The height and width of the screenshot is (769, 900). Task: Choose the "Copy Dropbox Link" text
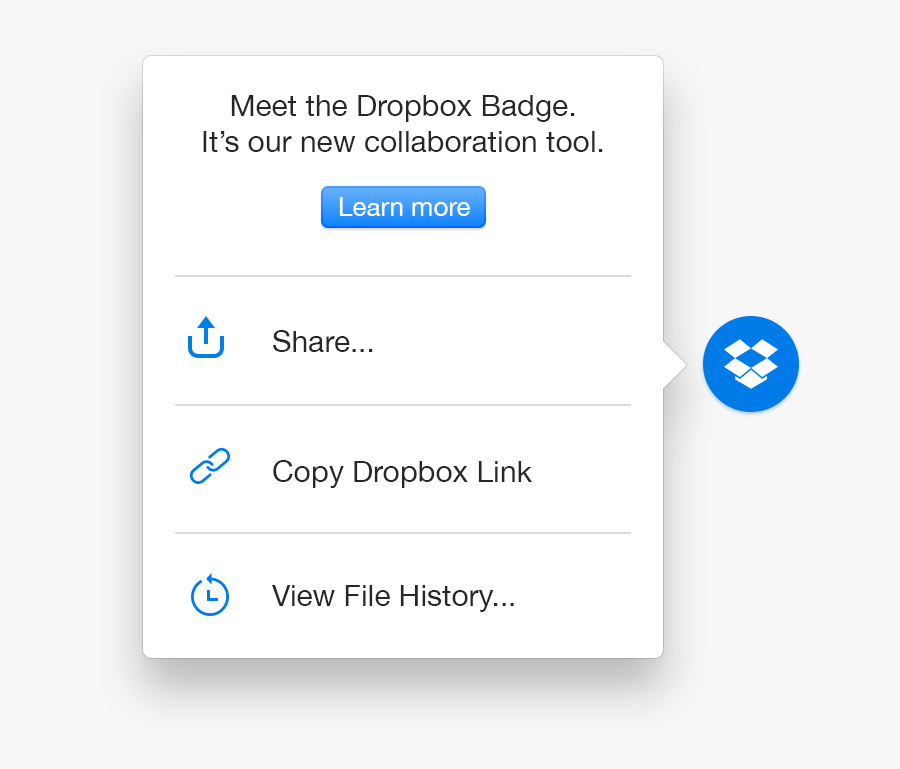point(401,471)
